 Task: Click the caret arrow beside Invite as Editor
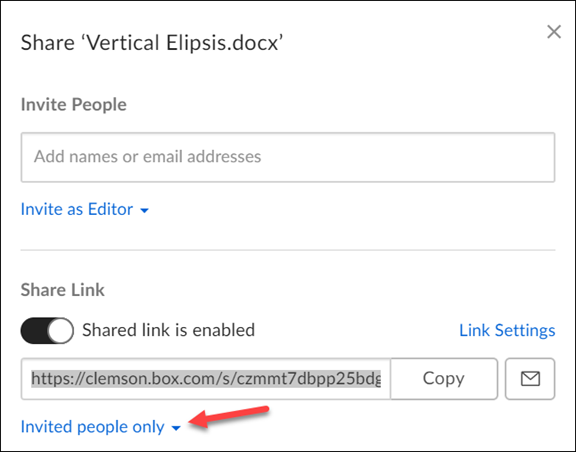tap(144, 211)
